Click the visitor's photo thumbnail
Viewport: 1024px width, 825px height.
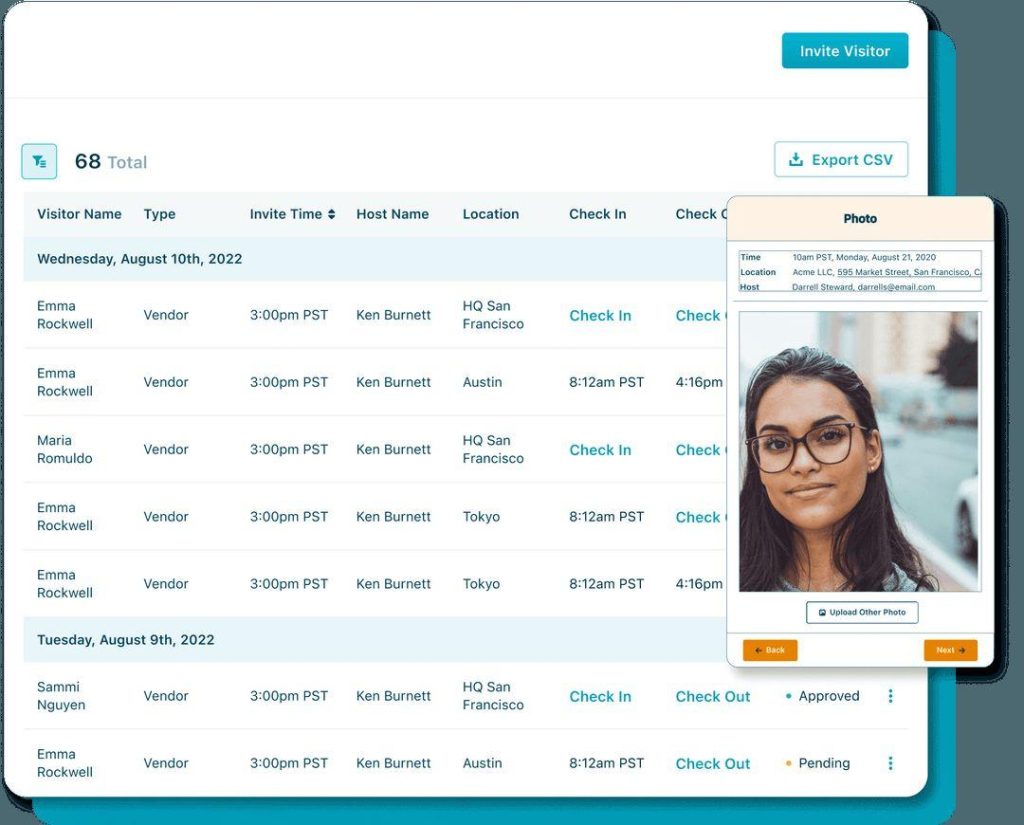[x=861, y=450]
